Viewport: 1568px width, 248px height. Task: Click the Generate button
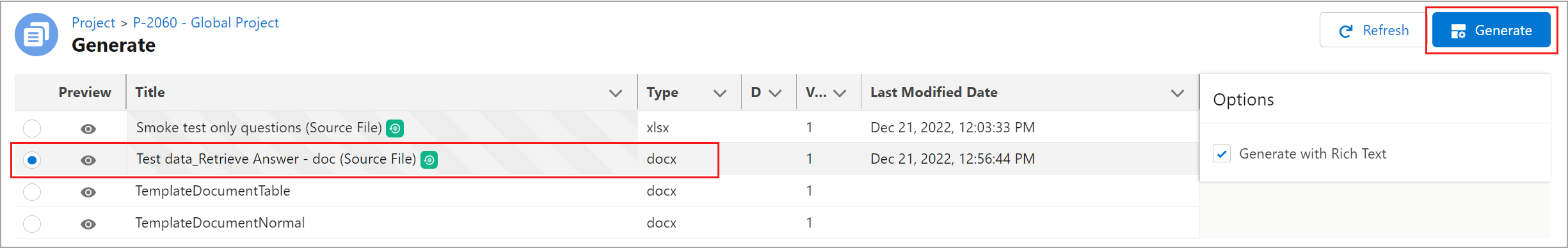point(1491,30)
